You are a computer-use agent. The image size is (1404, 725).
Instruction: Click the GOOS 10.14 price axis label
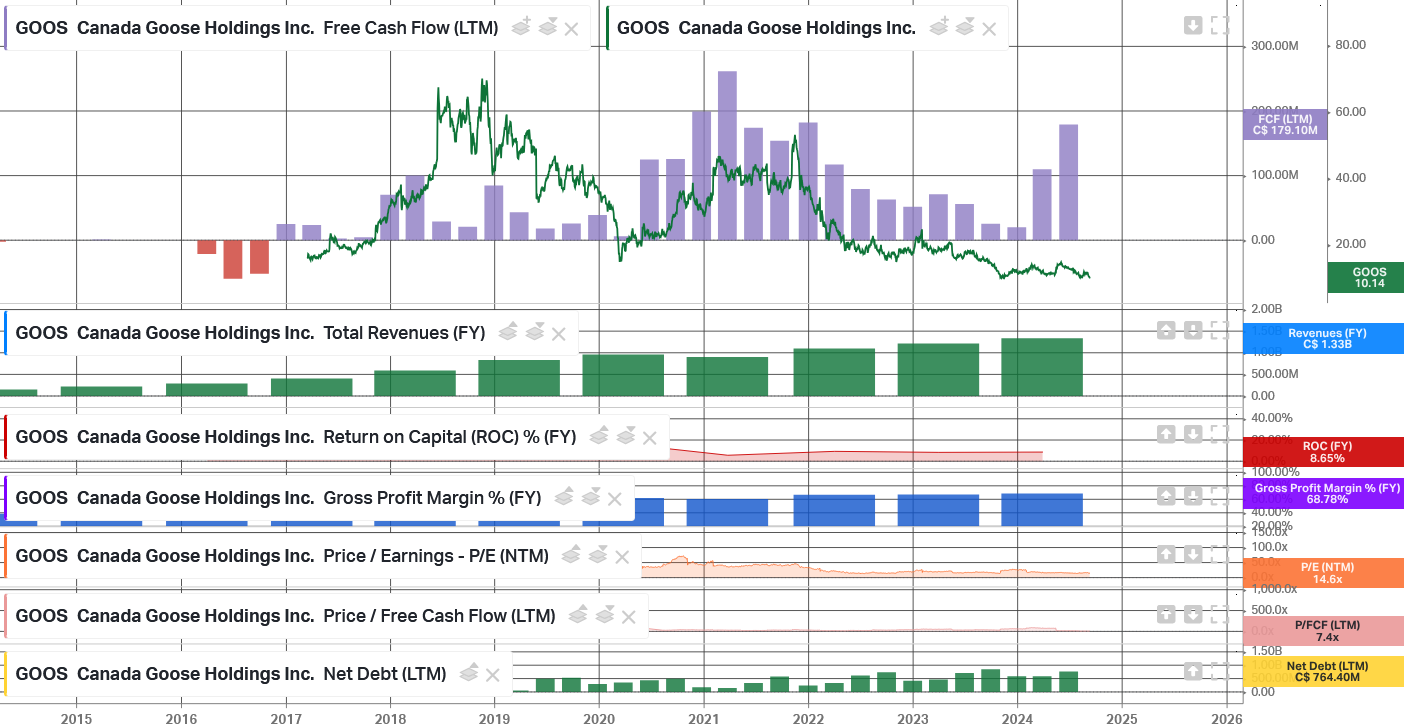pyautogui.click(x=1366, y=277)
